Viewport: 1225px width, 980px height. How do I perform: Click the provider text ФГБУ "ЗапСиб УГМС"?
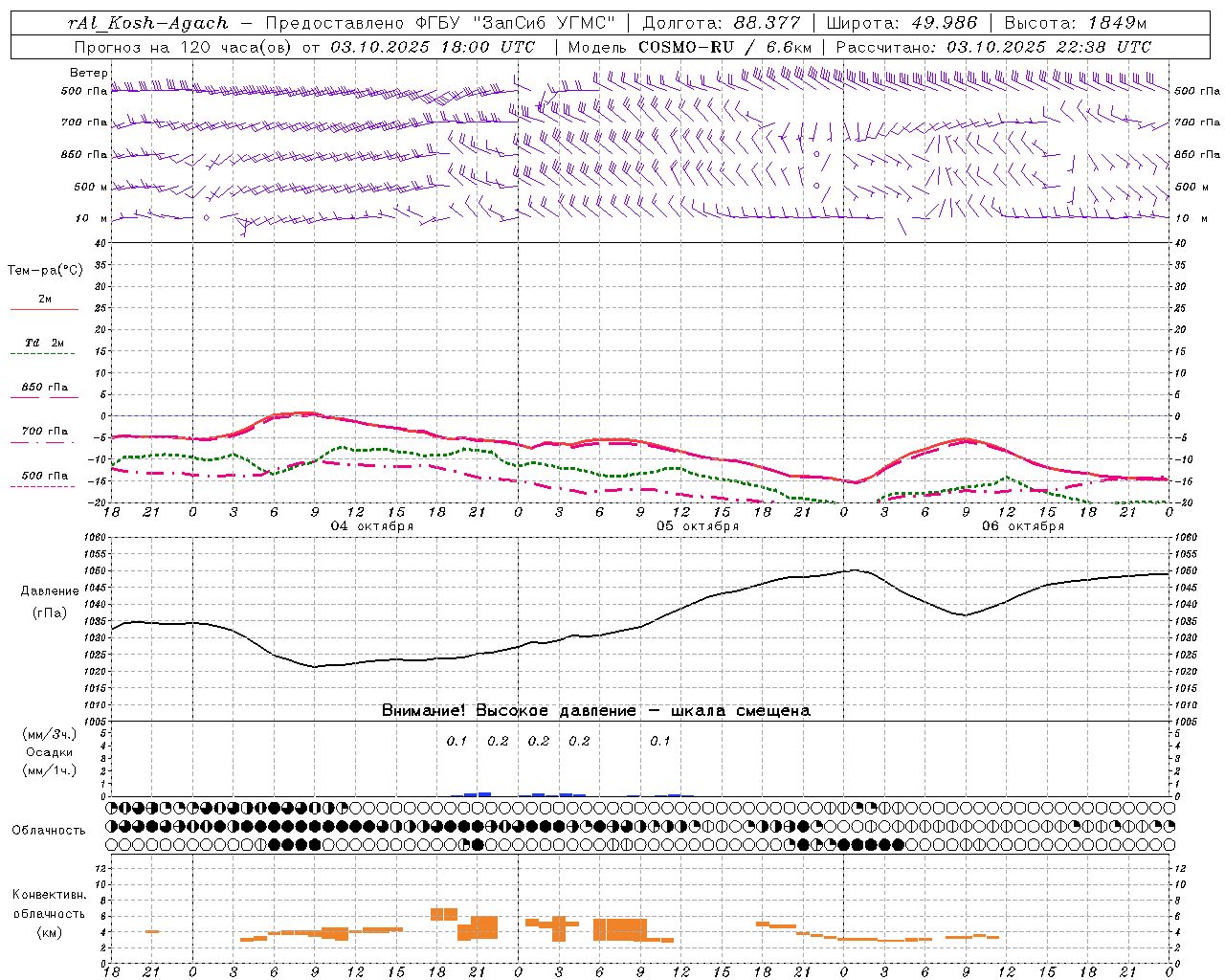pos(516,23)
